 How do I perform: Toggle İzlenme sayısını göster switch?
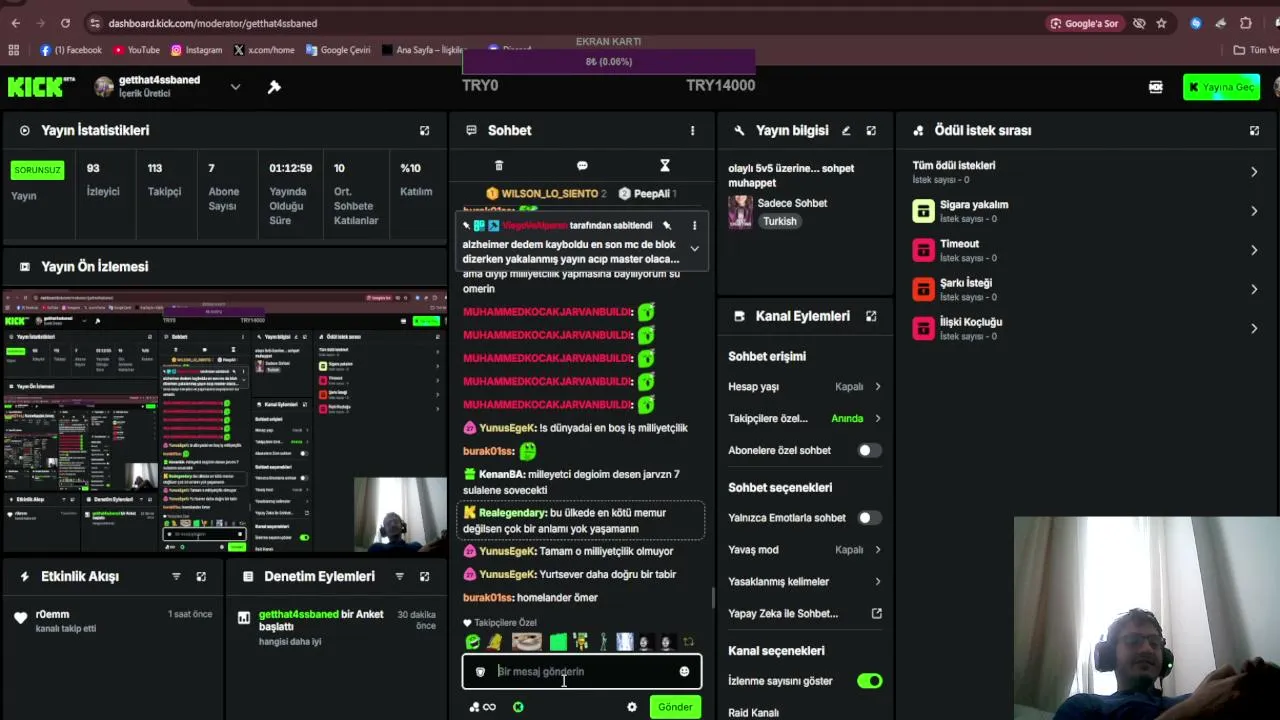coord(870,681)
